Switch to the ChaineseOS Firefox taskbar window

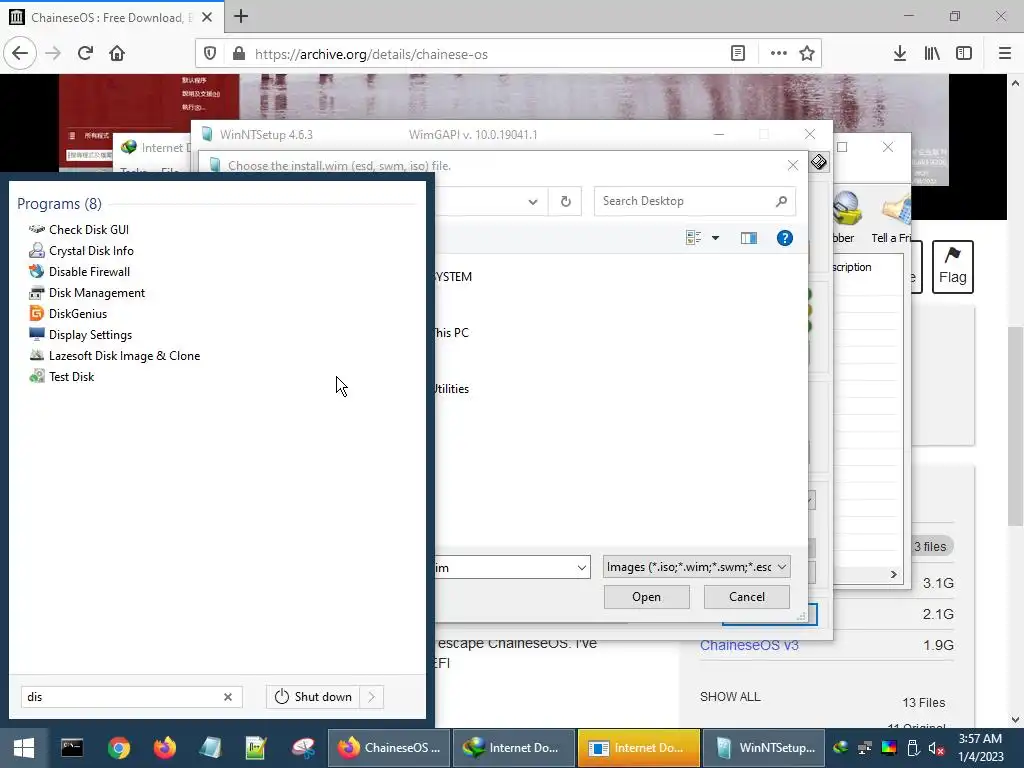point(389,748)
